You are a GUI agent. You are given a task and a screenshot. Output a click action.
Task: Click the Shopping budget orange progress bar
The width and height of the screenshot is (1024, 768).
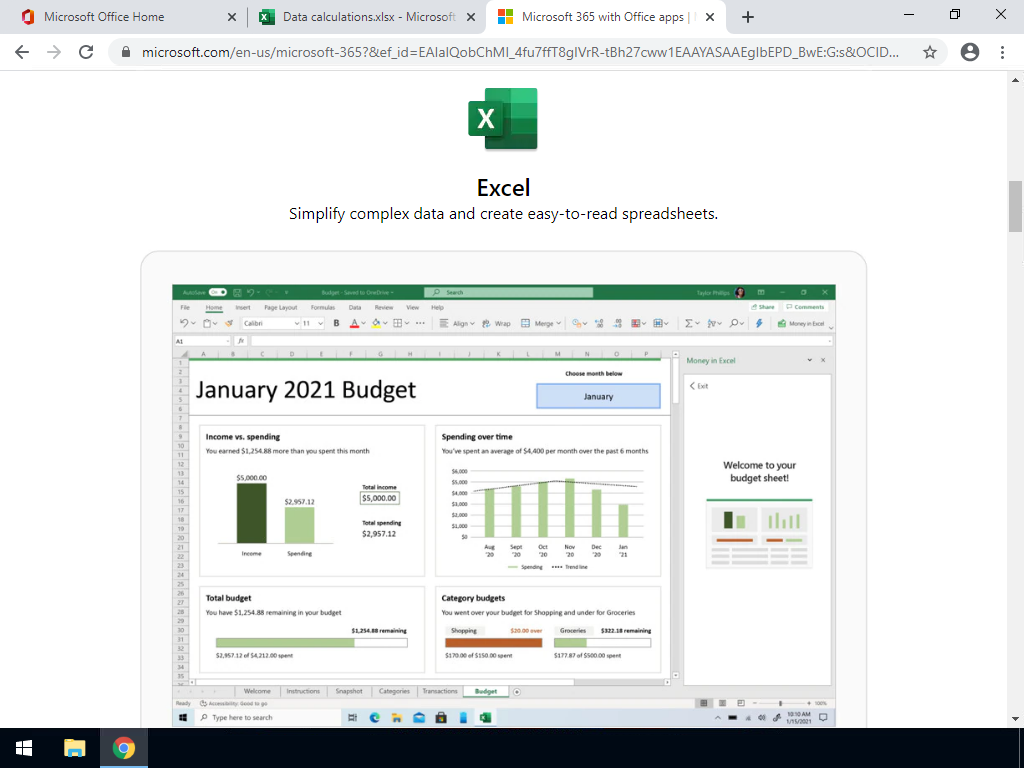[494, 643]
